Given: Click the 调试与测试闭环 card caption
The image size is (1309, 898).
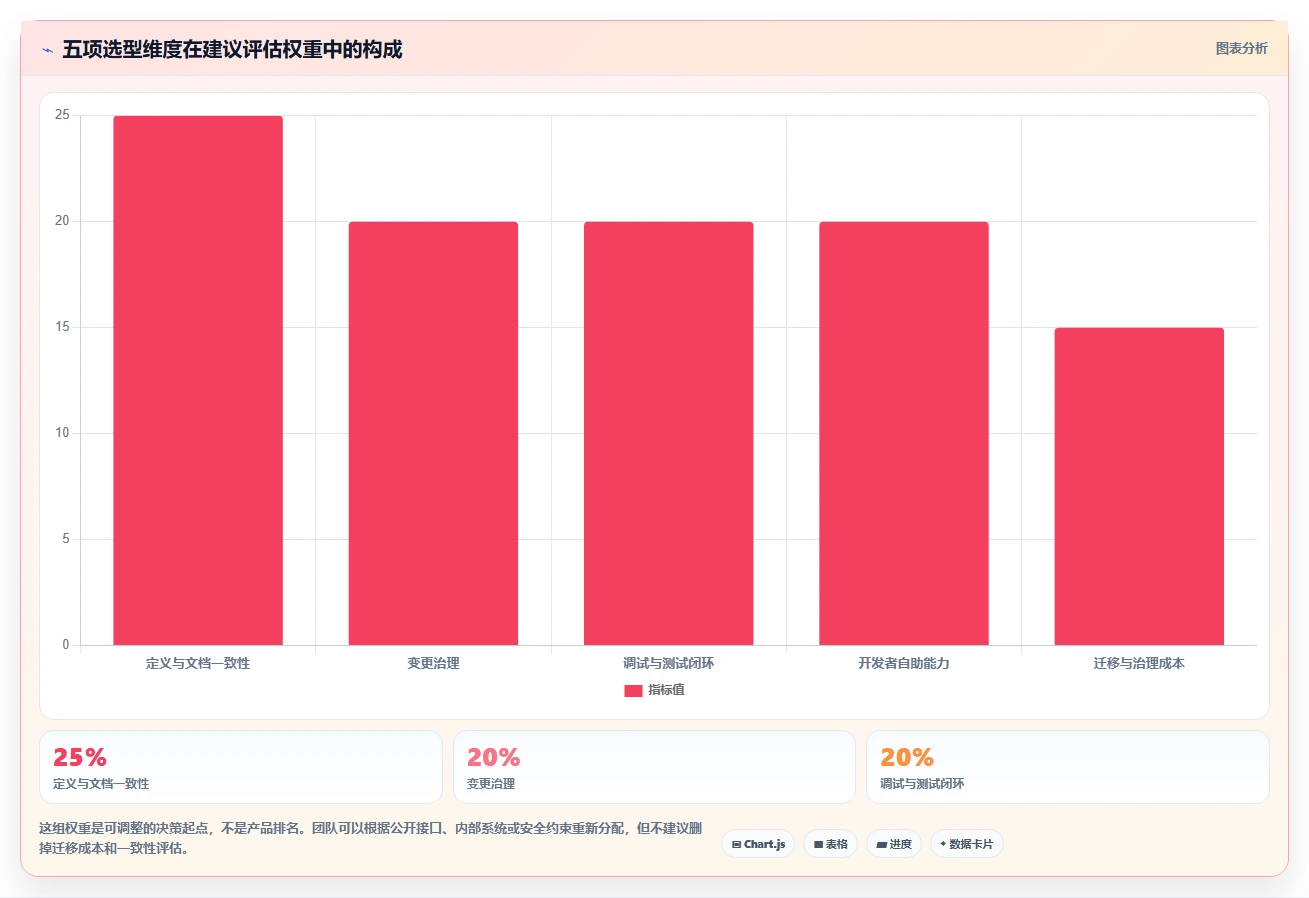Looking at the screenshot, I should (922, 784).
